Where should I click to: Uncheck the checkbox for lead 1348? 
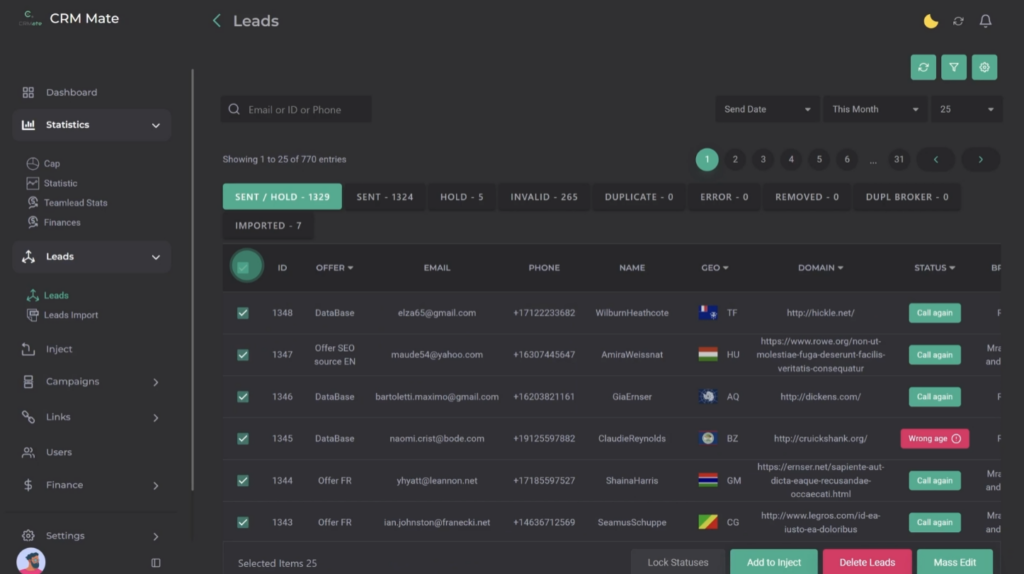point(243,313)
